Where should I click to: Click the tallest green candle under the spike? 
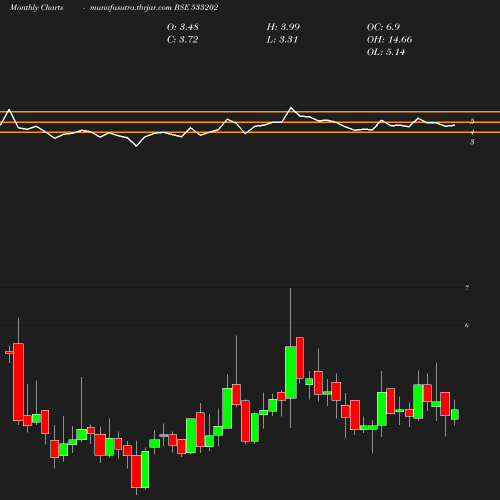[291, 372]
